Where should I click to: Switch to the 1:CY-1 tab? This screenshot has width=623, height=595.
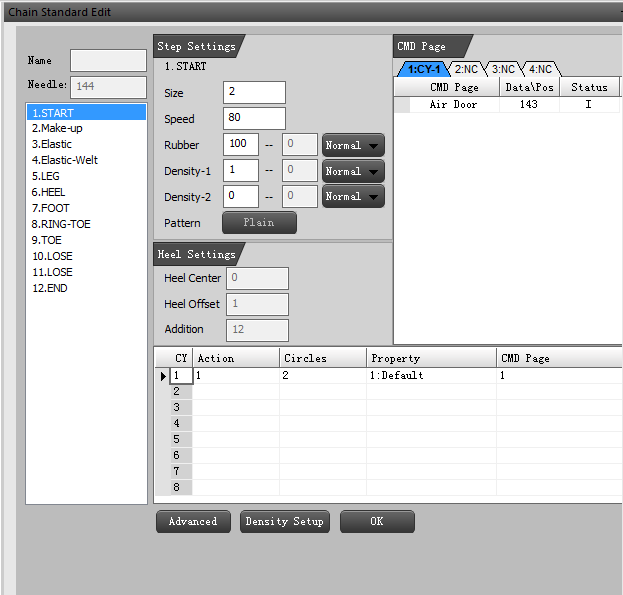424,69
